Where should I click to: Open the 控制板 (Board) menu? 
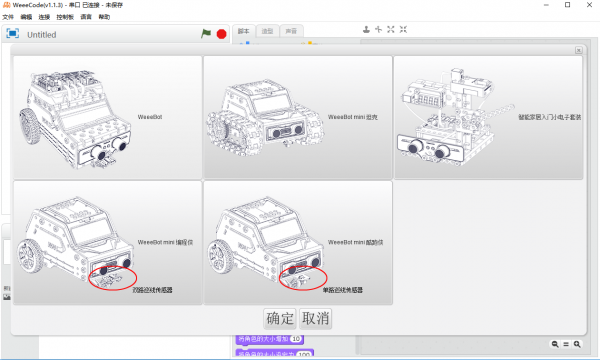[x=65, y=17]
